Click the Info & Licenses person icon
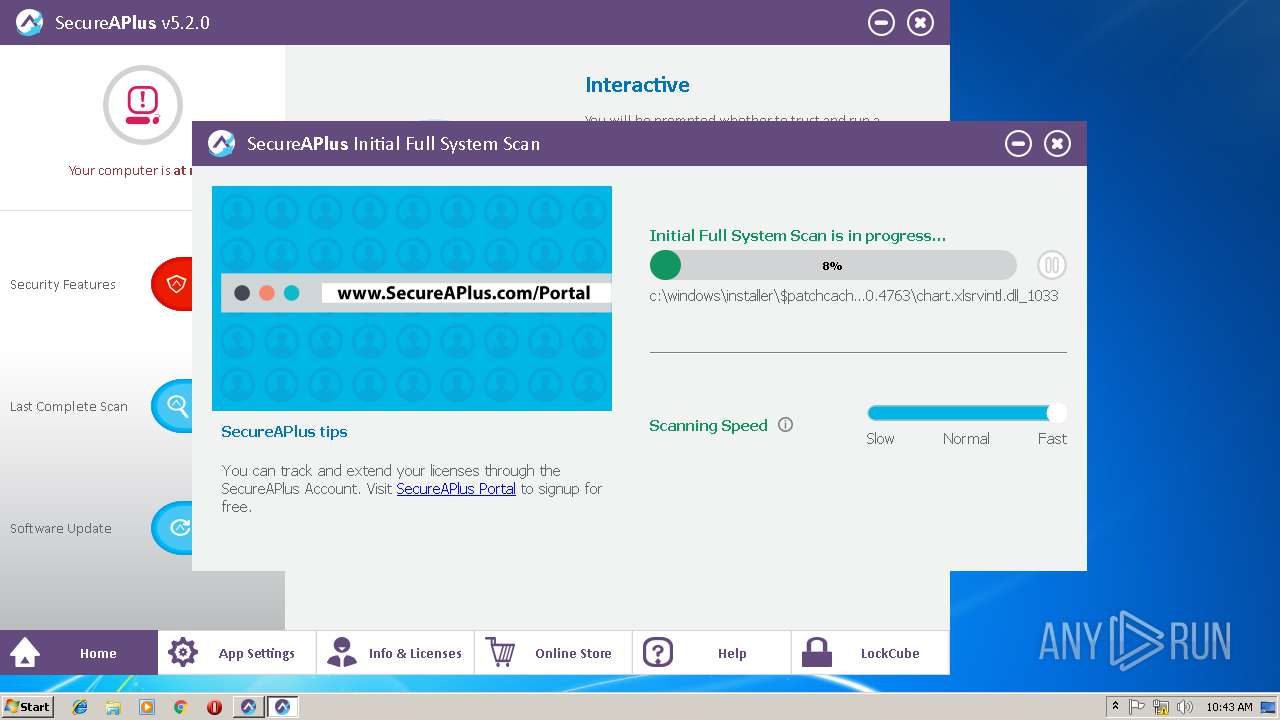The width and height of the screenshot is (1280, 720). pyautogui.click(x=342, y=653)
